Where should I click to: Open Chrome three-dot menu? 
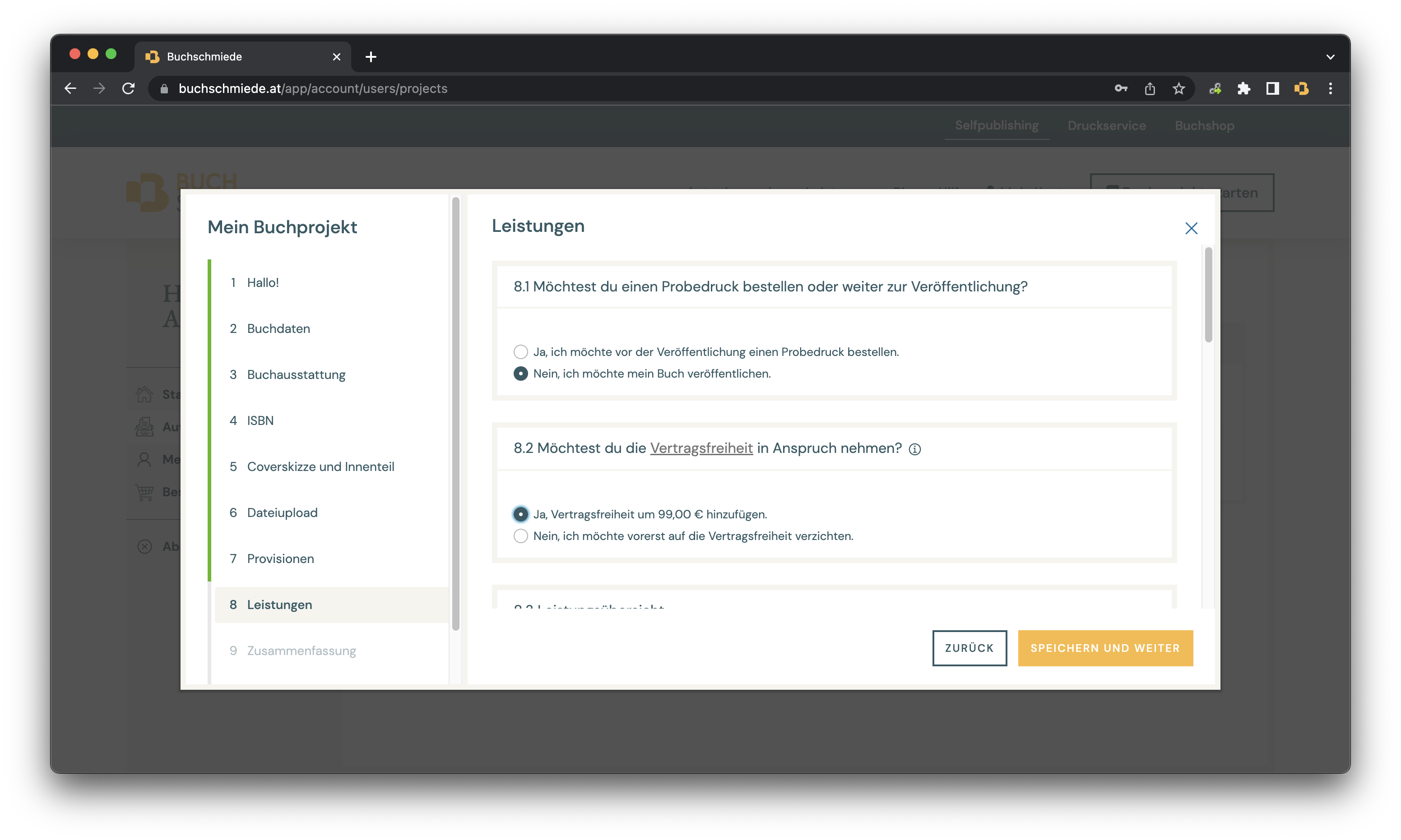pos(1330,88)
